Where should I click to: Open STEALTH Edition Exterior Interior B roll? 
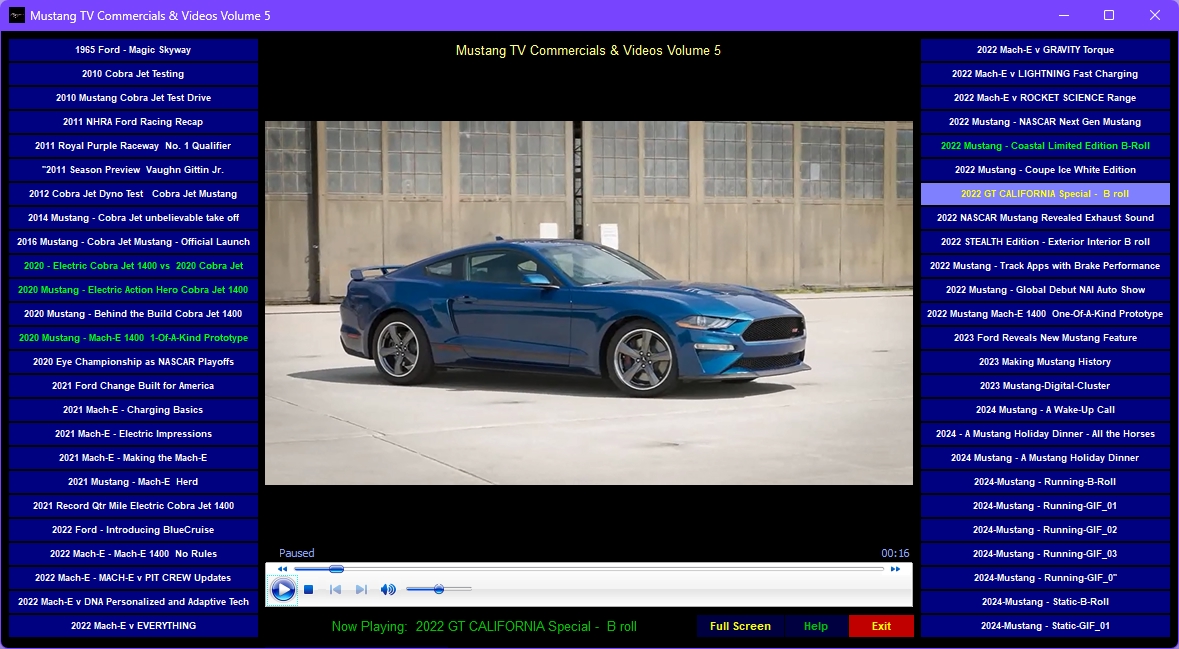[x=1045, y=242]
